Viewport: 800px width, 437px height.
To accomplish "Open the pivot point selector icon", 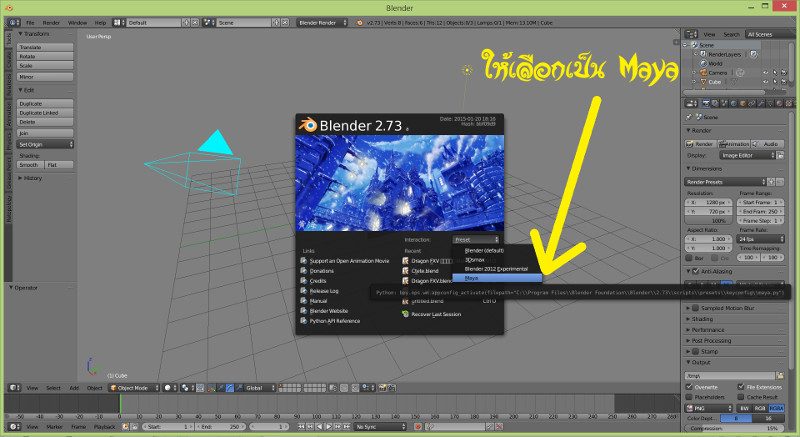I will (187, 388).
